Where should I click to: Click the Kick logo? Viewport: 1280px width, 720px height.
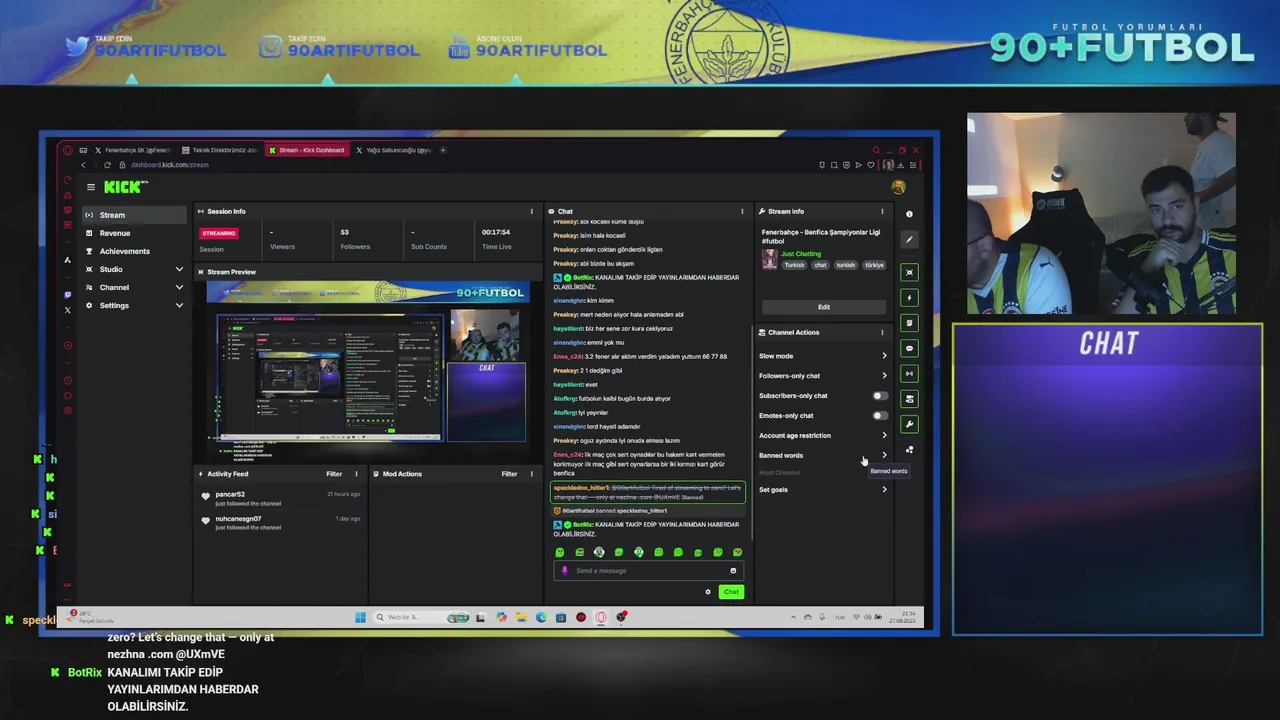125,187
